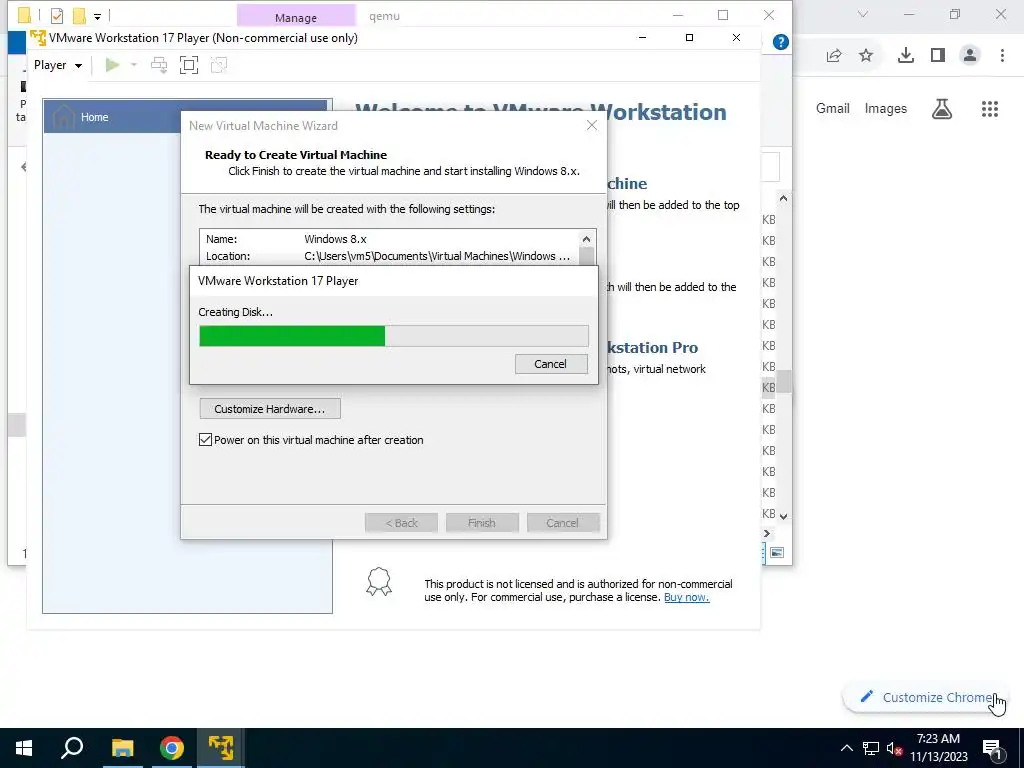Click File Explorer scroll up arrow
The image size is (1024, 768).
pyautogui.click(x=784, y=199)
